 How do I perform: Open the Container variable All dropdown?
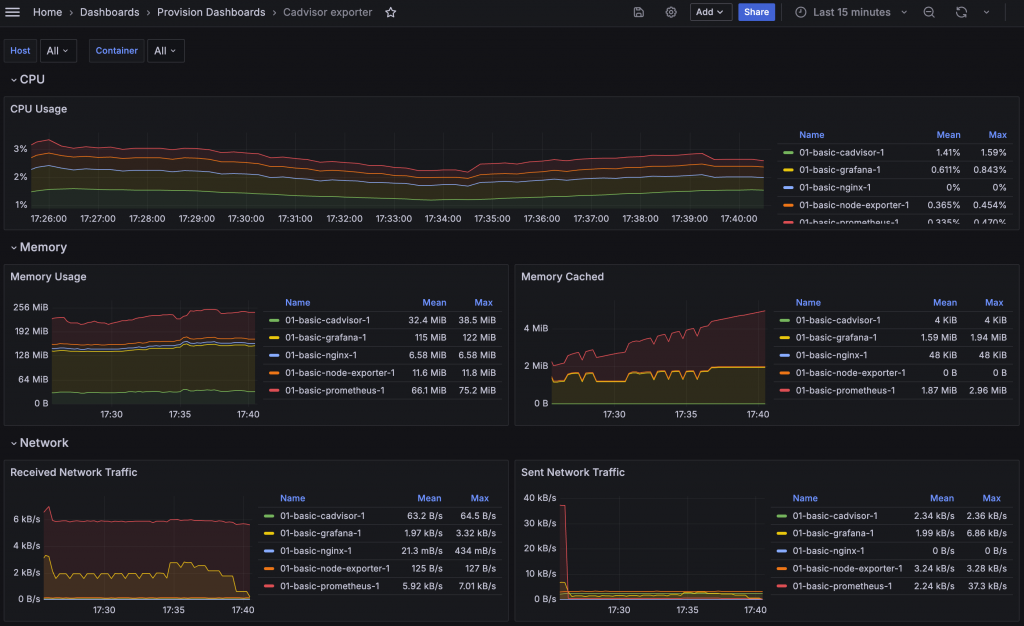(x=166, y=51)
